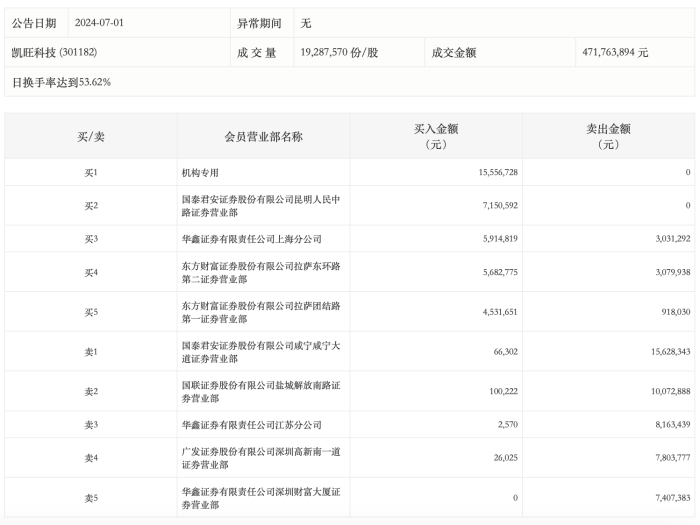Viewport: 700px width, 525px height.
Task: Click the 买入金额 (元) column header
Action: coord(436,137)
